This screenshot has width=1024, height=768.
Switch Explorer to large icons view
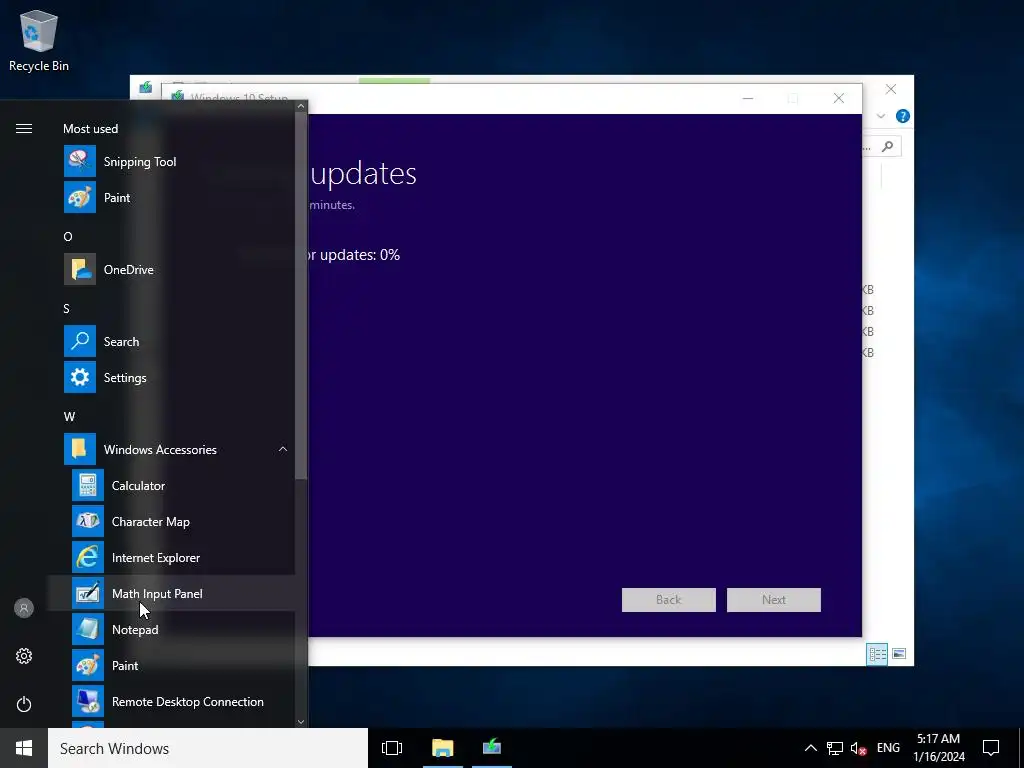[899, 654]
